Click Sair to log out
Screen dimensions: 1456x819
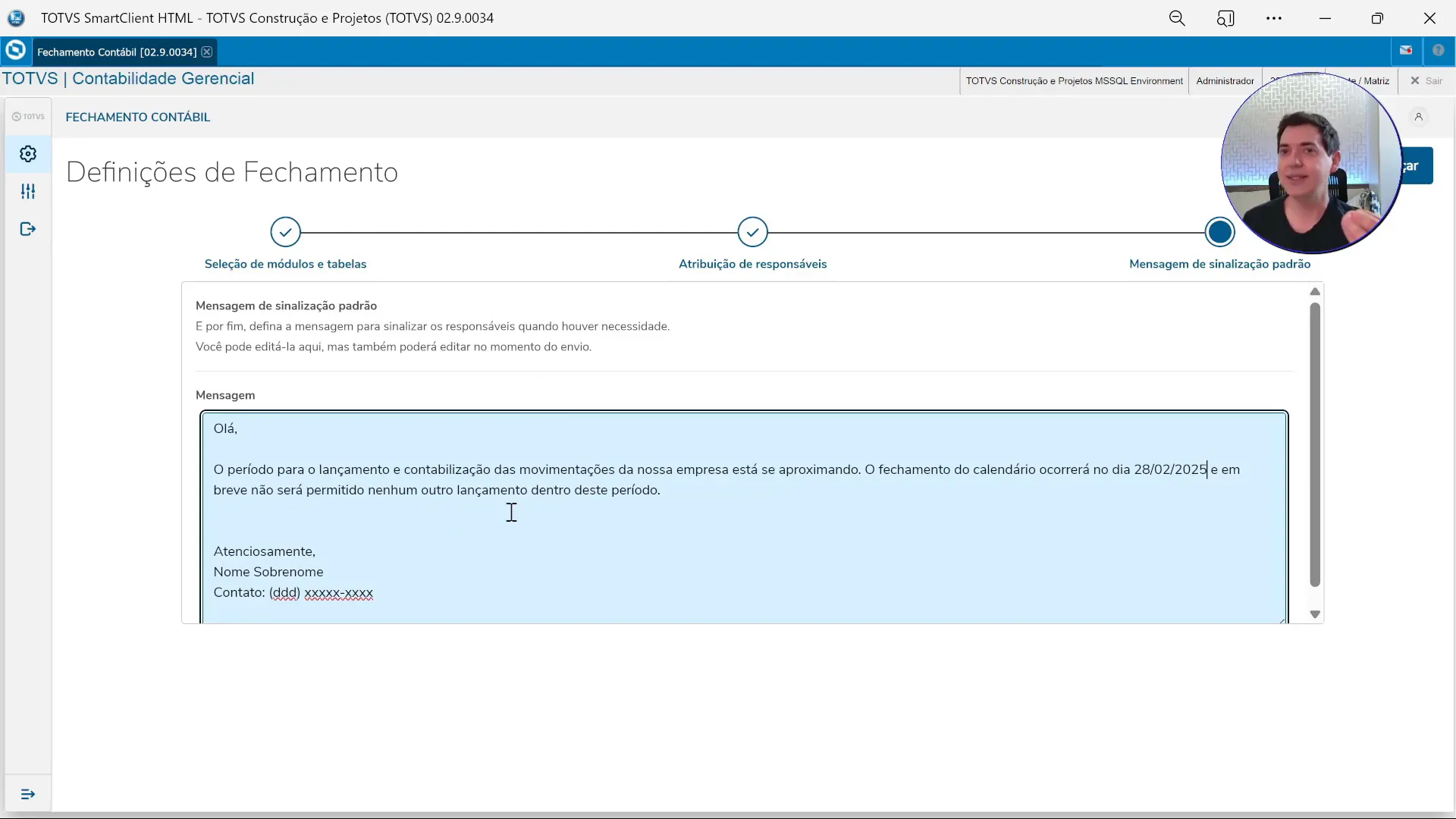click(x=1432, y=80)
